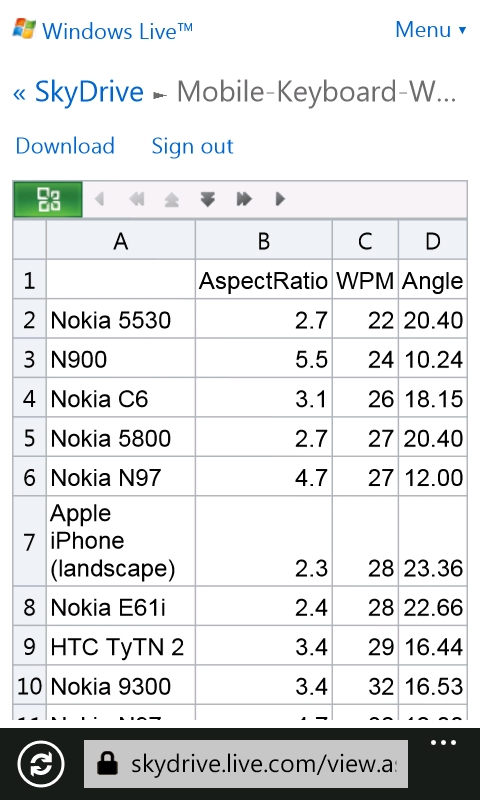This screenshot has width=480, height=800.
Task: Click the Sign out link
Action: click(x=192, y=146)
